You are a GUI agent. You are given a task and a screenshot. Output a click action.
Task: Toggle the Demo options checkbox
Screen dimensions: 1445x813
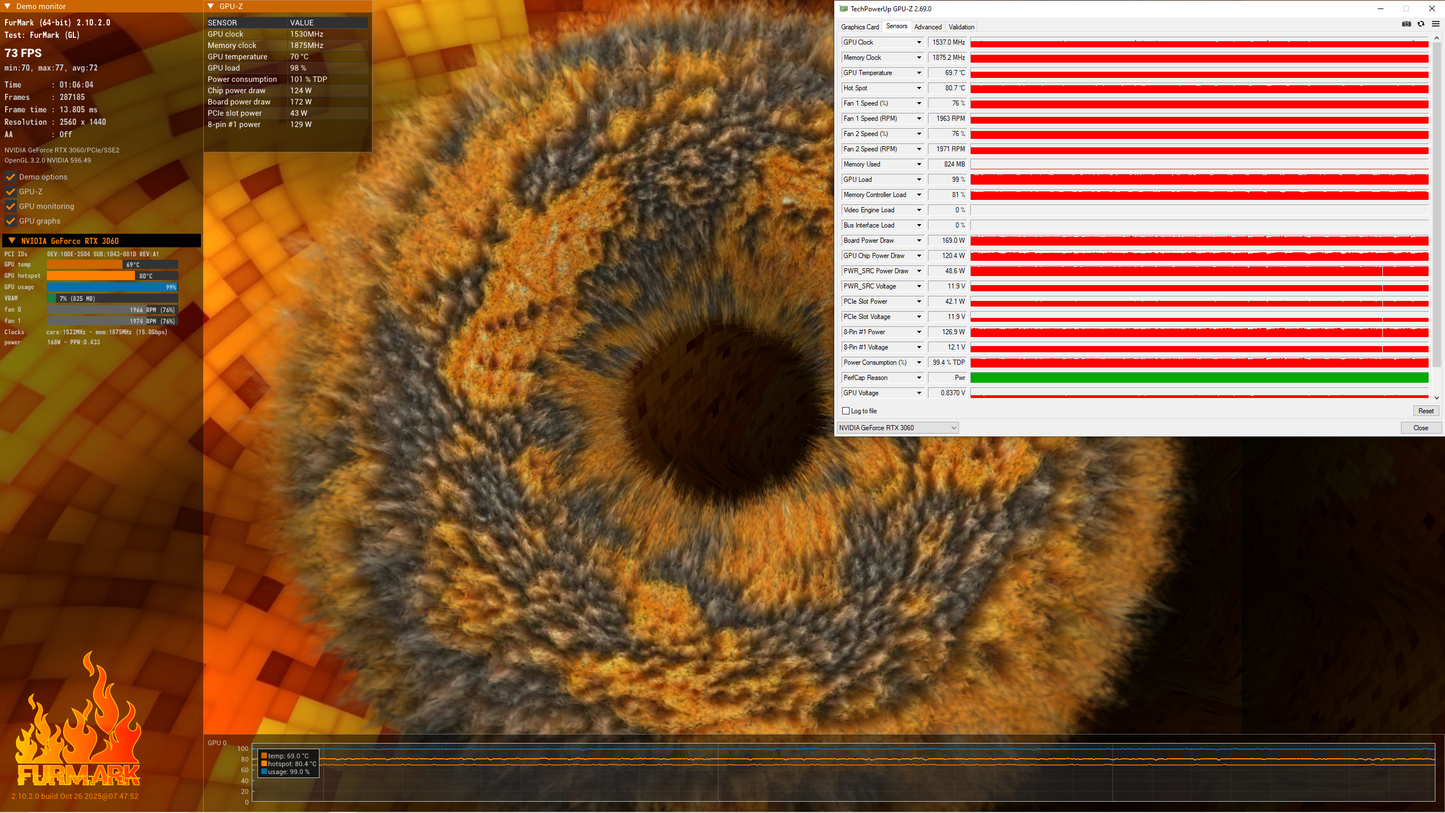(x=11, y=177)
